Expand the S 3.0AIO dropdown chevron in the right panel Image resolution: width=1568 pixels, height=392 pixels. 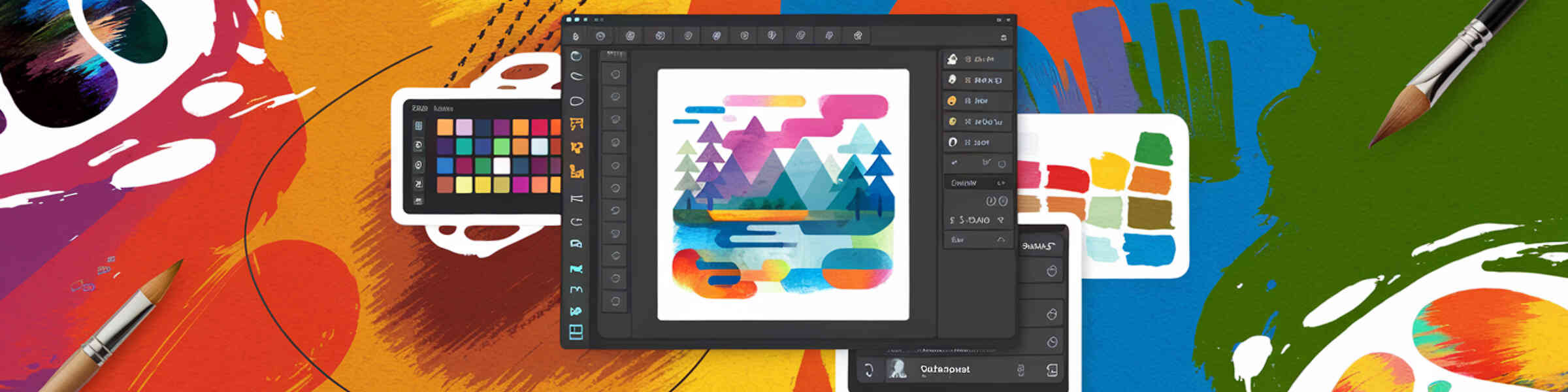1001,220
